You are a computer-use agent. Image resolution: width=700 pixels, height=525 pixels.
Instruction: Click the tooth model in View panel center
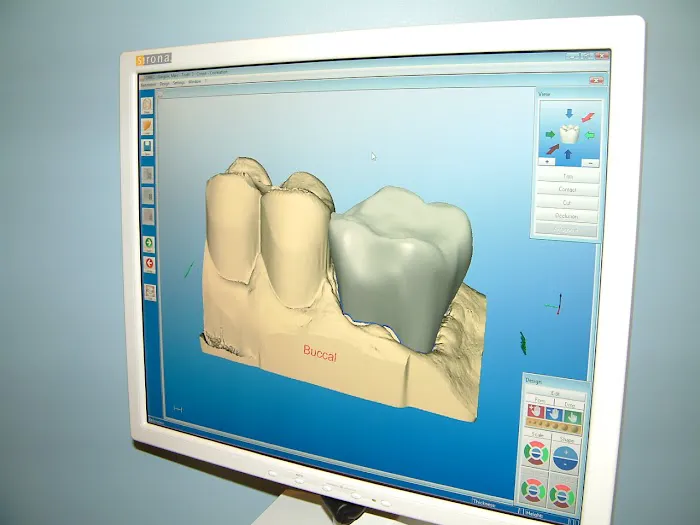click(x=570, y=134)
